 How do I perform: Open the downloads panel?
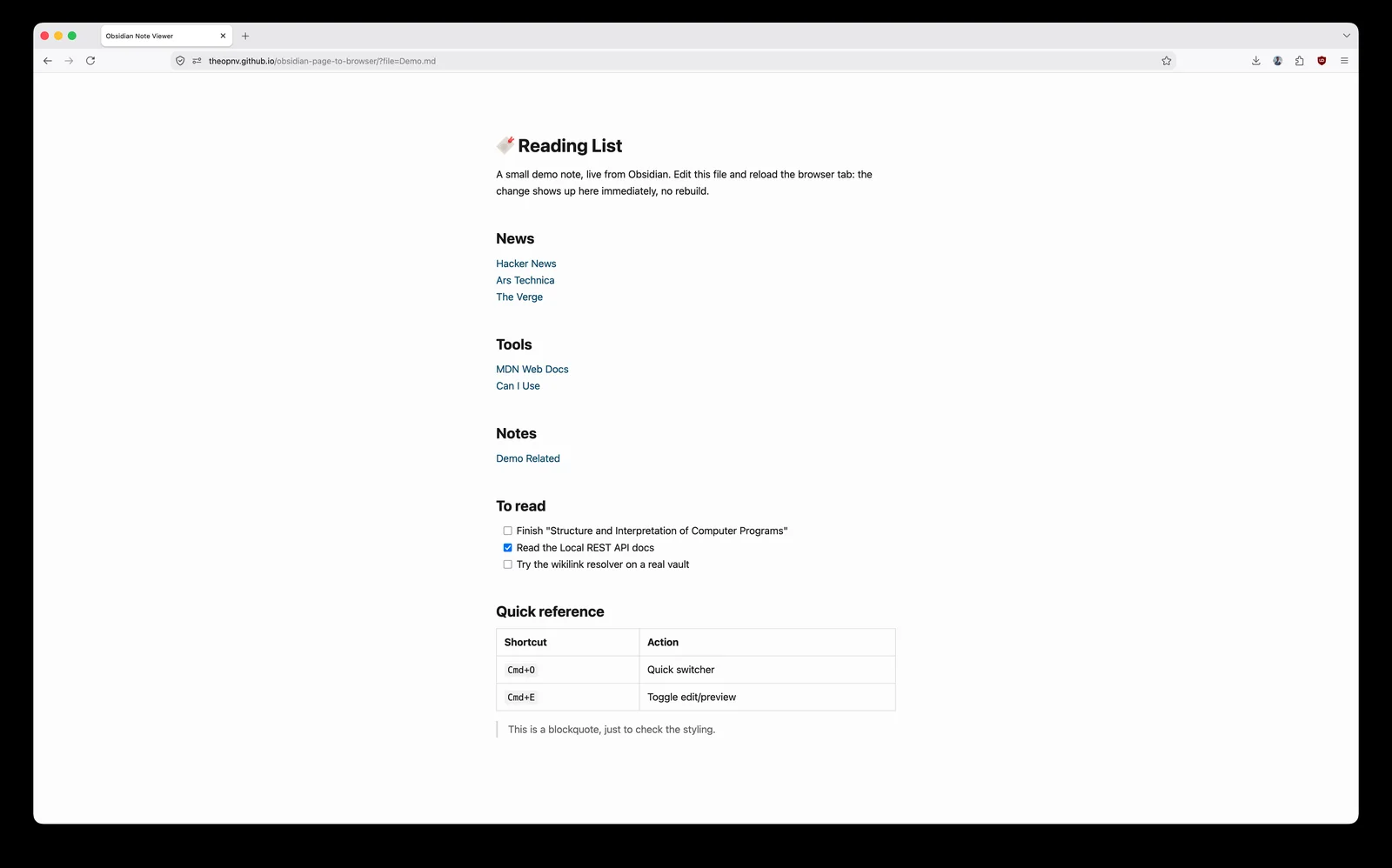tap(1256, 61)
